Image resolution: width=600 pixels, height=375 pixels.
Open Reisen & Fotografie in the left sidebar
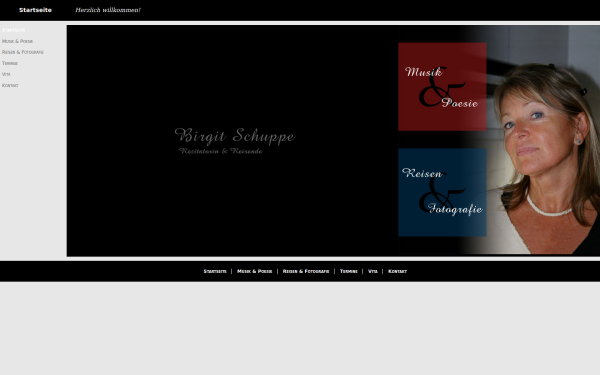point(23,52)
